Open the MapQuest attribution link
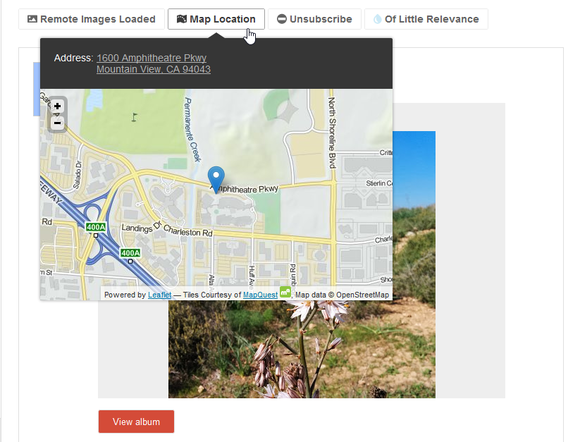Screen dimensions: 580x442 (x=260, y=295)
